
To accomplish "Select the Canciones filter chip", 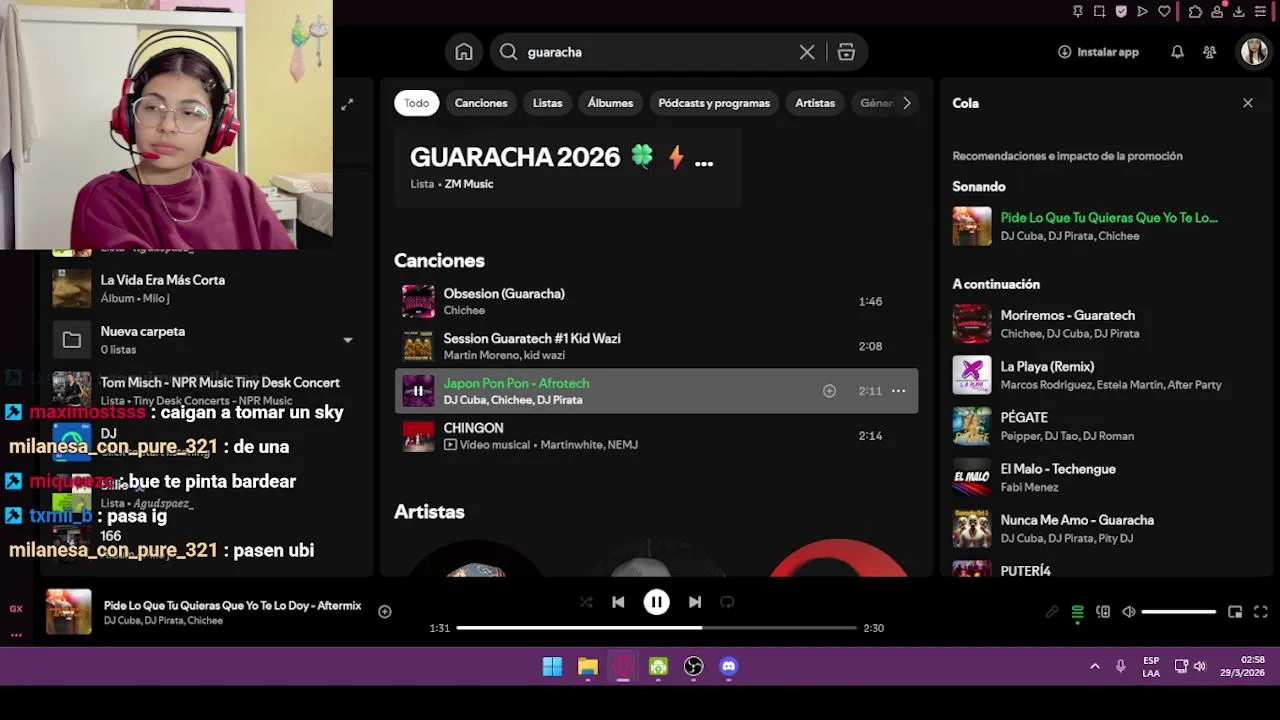I will point(481,103).
